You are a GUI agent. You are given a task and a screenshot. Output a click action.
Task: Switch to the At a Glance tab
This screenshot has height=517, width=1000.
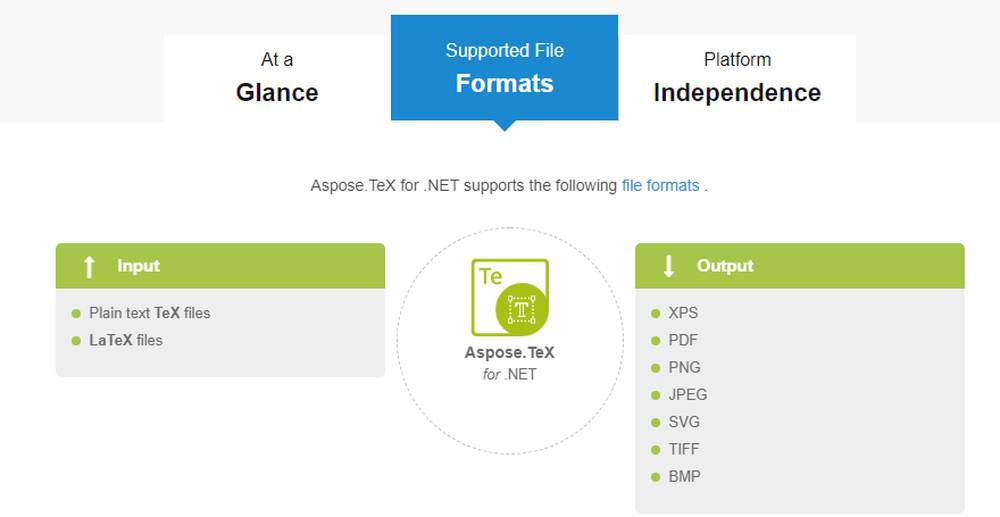(x=277, y=78)
